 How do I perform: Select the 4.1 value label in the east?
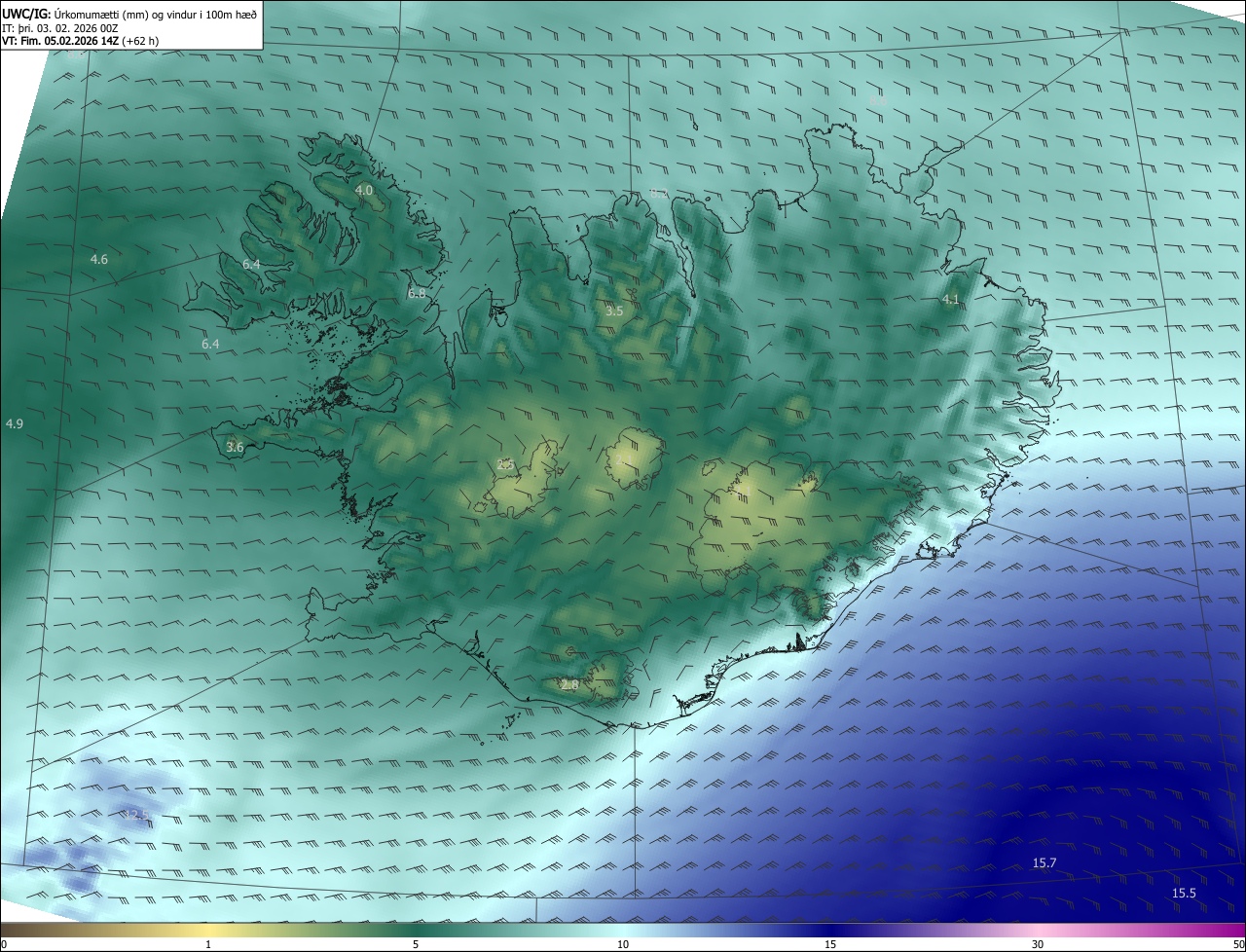(x=951, y=299)
